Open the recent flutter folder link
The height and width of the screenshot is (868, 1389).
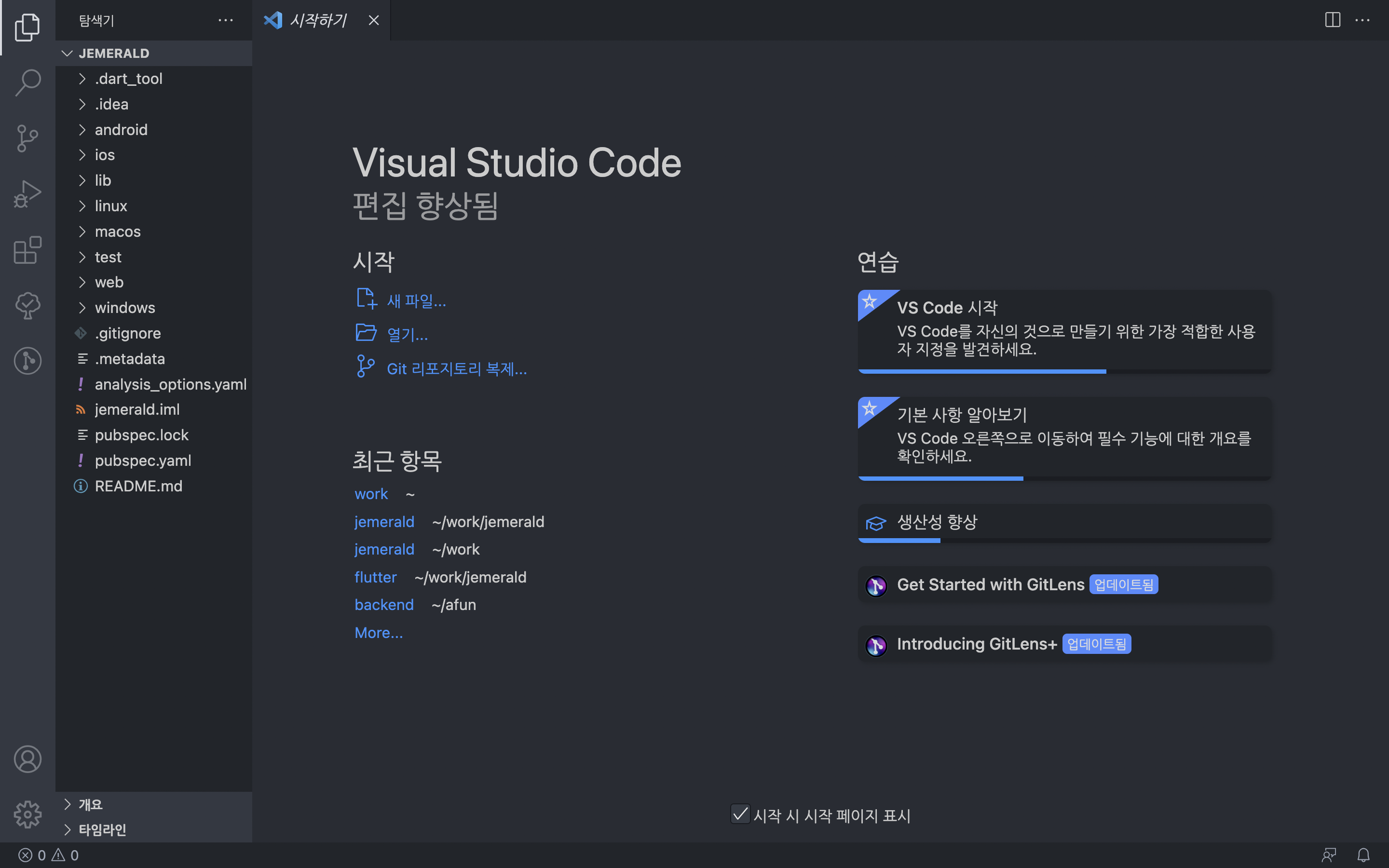(x=375, y=577)
